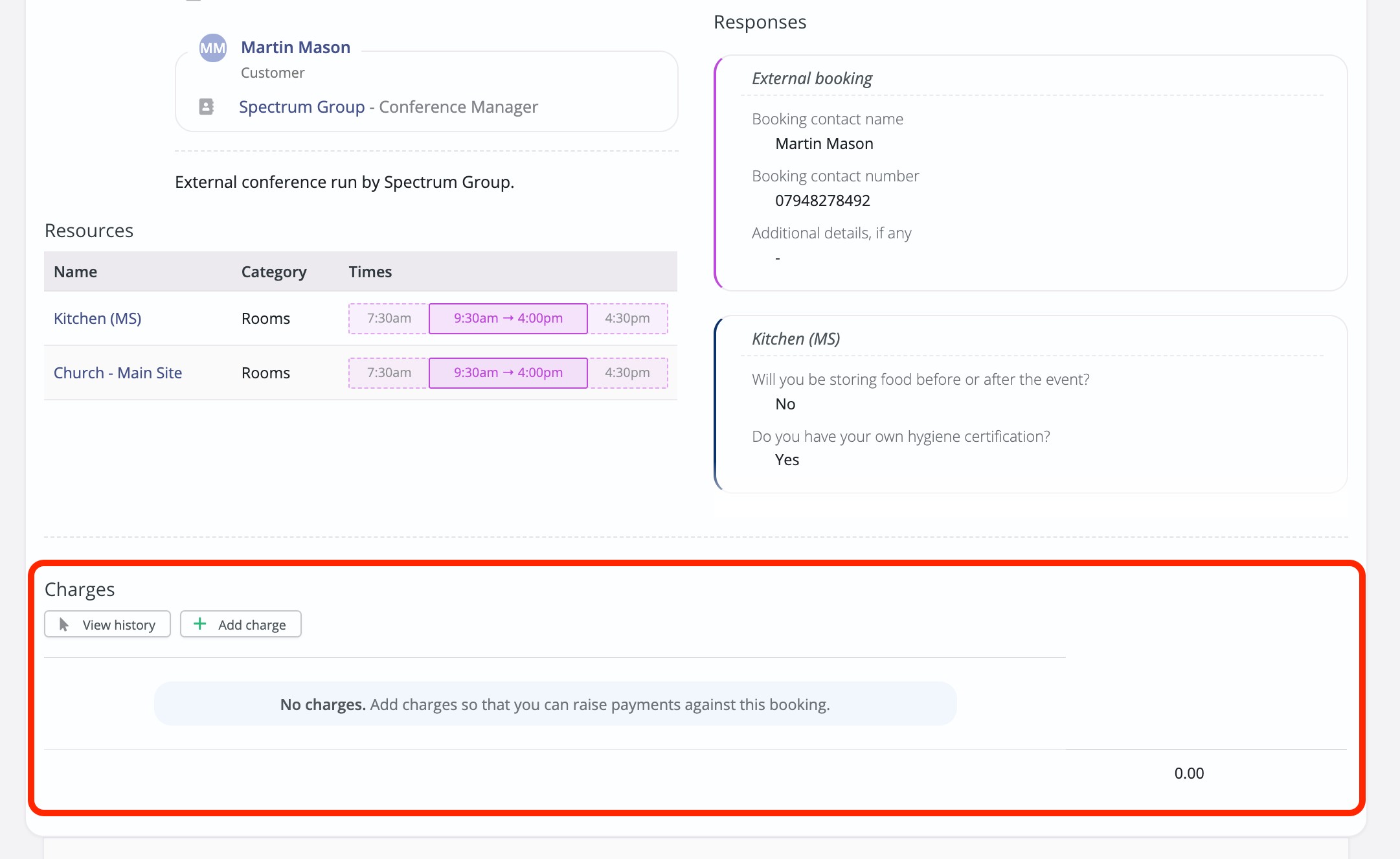Click the storing food question text
This screenshot has width=1400, height=859.
point(920,379)
